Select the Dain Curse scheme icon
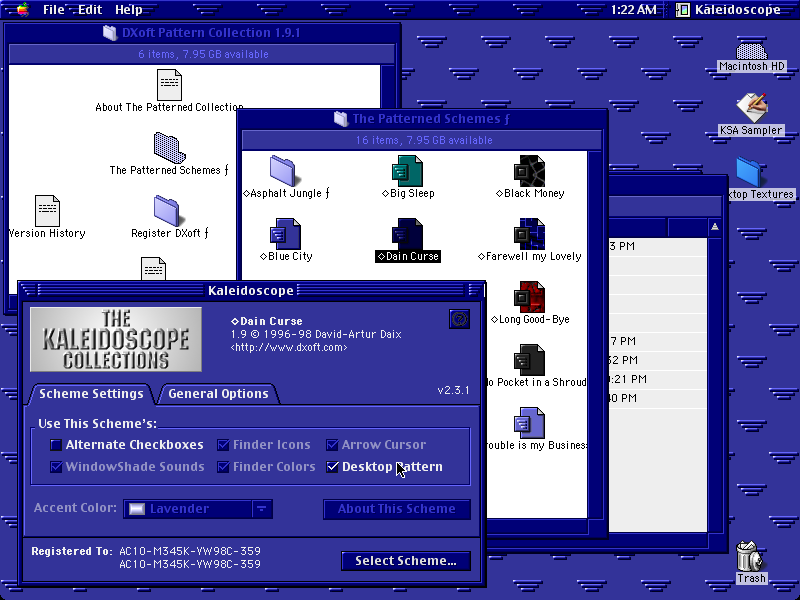 click(x=407, y=234)
